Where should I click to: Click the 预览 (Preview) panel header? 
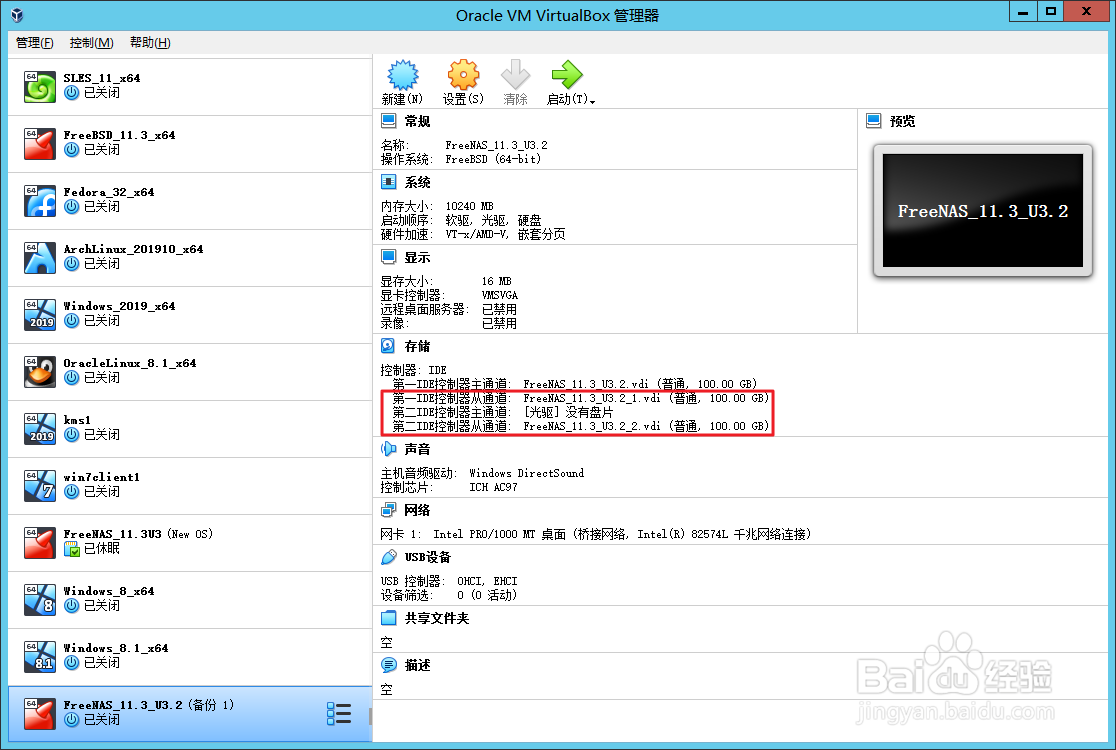pos(902,122)
